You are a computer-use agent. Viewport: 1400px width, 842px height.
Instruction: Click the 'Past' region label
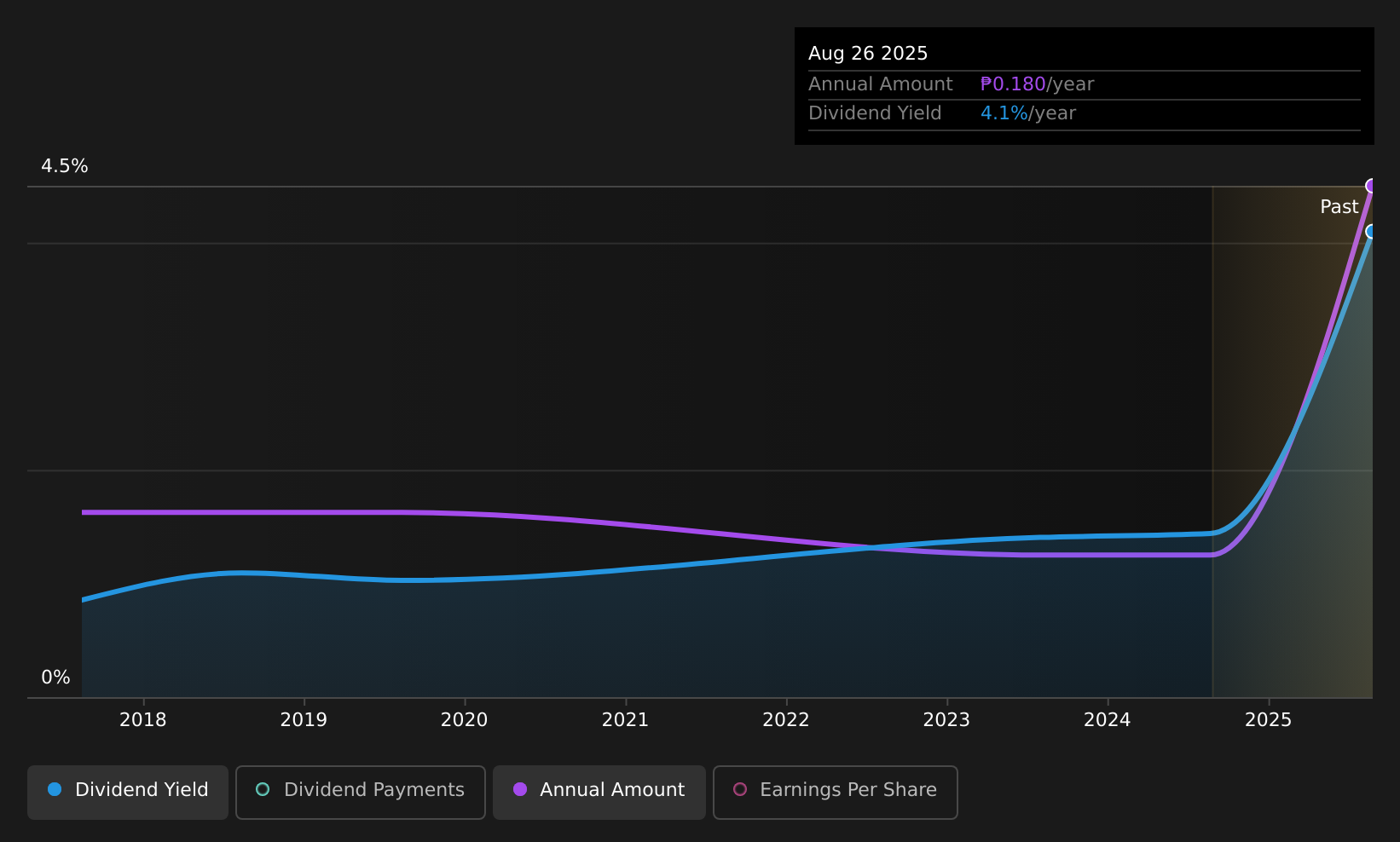coord(1339,207)
